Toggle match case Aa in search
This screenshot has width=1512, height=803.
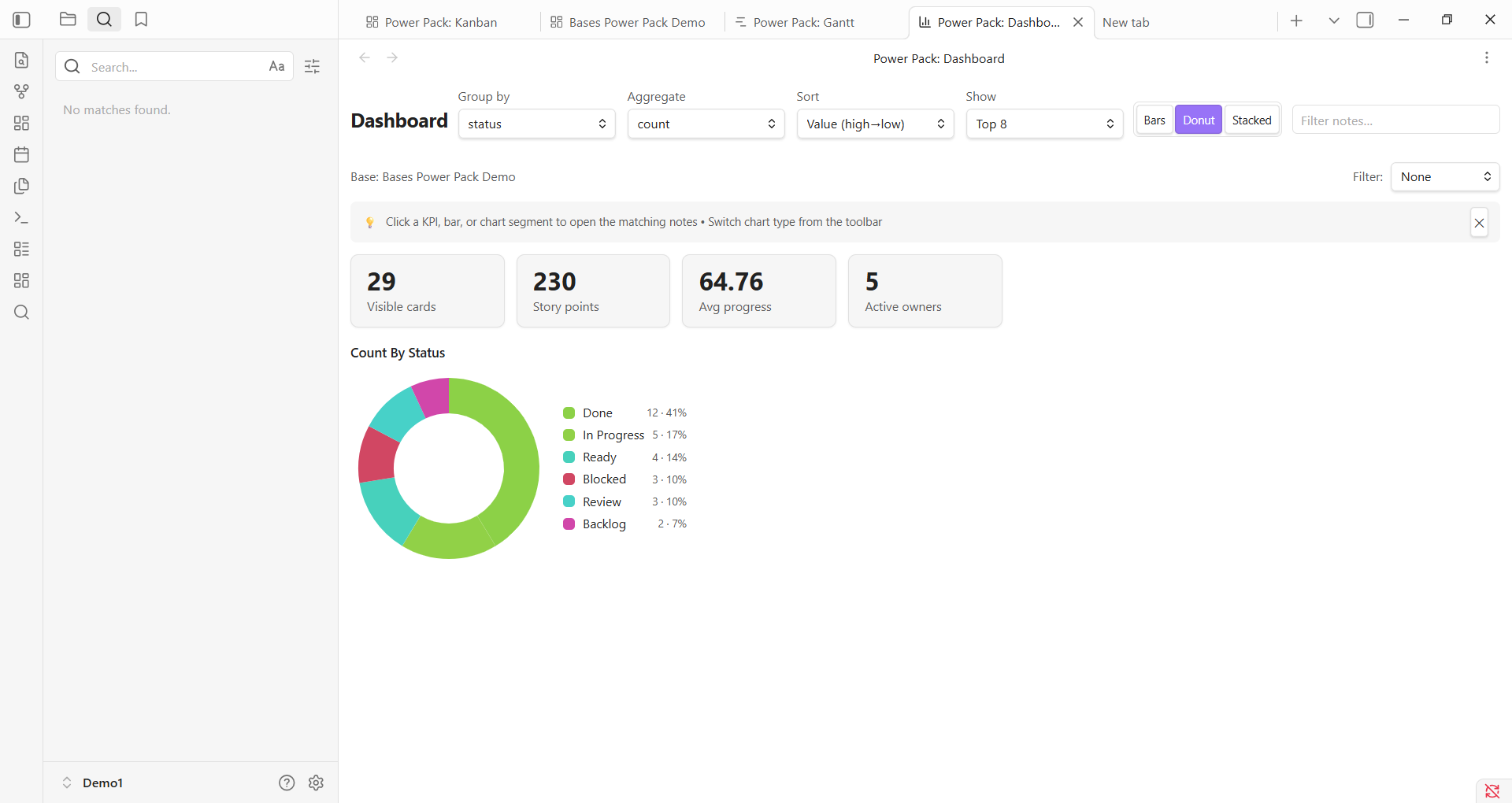pos(276,66)
